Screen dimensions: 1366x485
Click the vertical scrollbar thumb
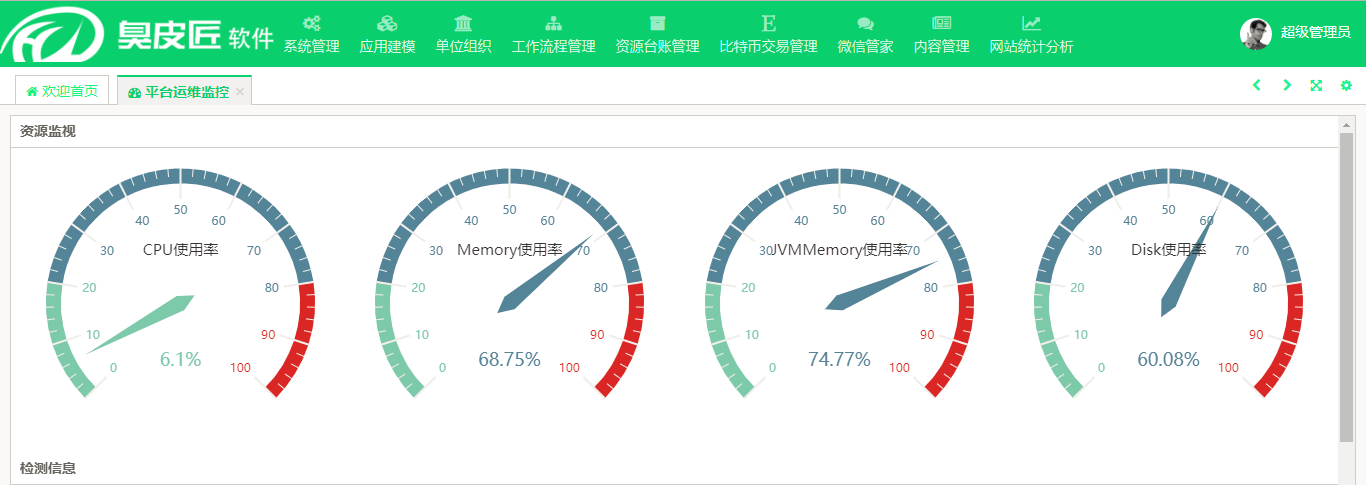click(1346, 285)
